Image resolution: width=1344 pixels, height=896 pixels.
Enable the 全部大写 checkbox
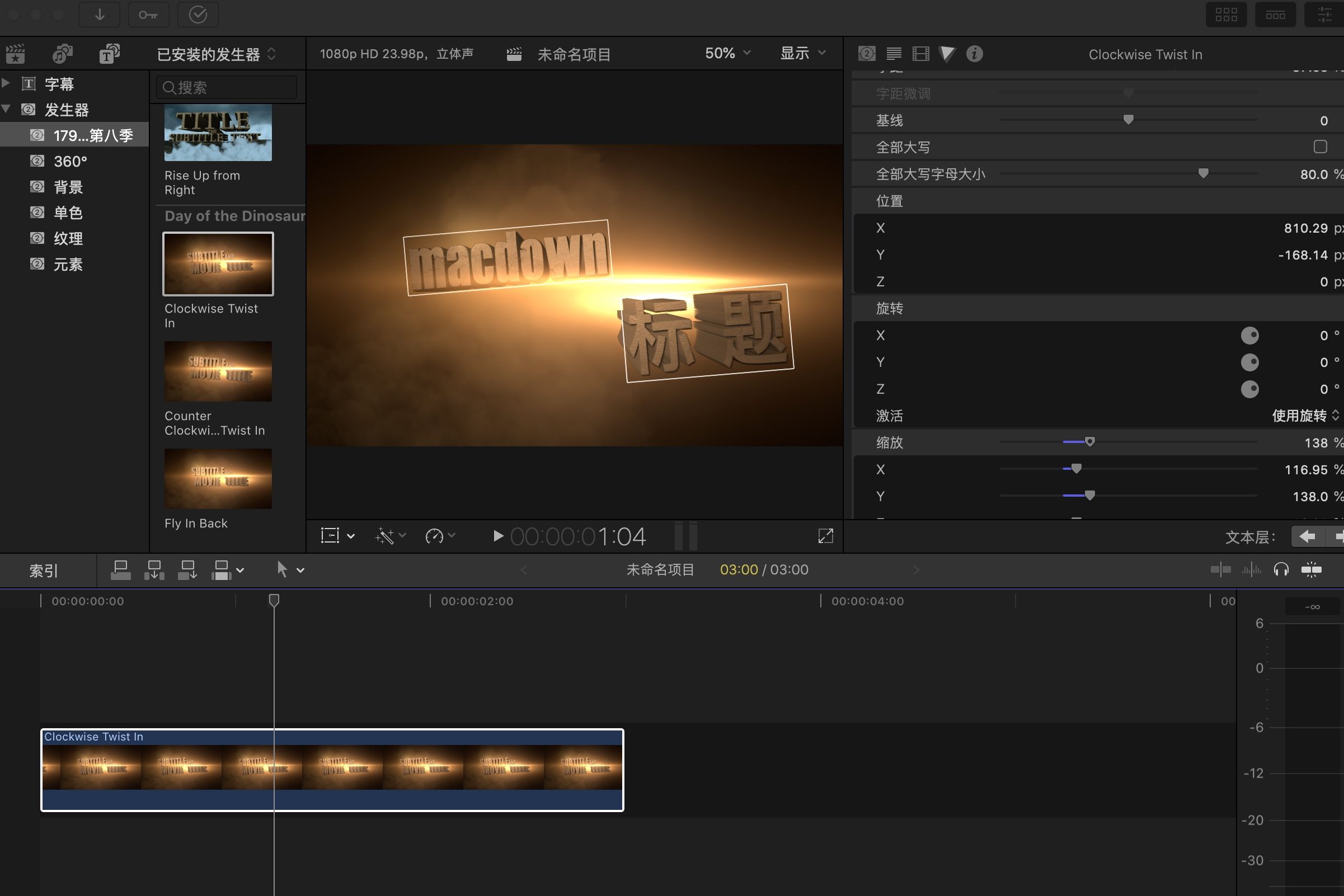[1320, 147]
